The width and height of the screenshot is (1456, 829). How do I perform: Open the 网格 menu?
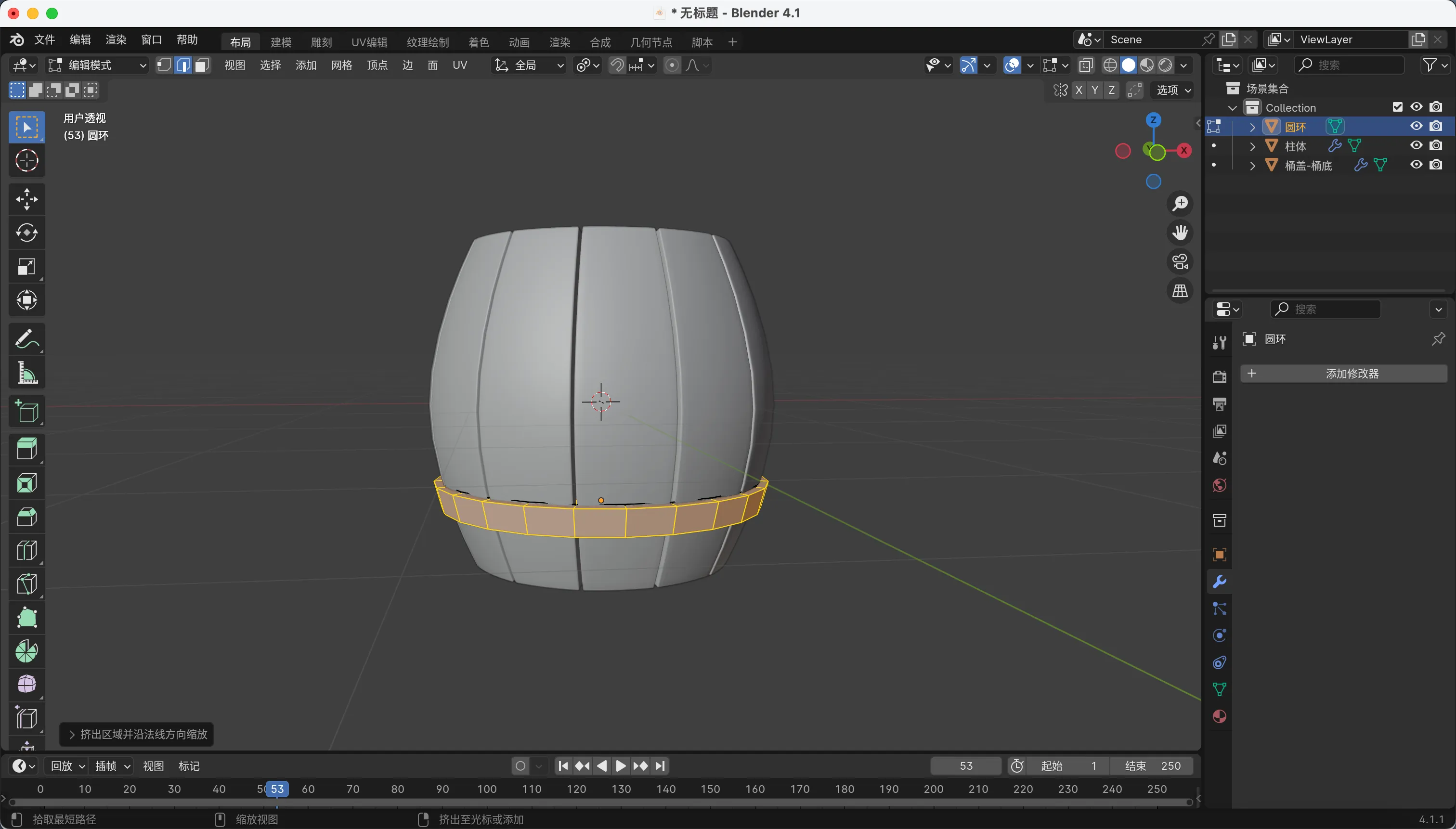coord(341,65)
